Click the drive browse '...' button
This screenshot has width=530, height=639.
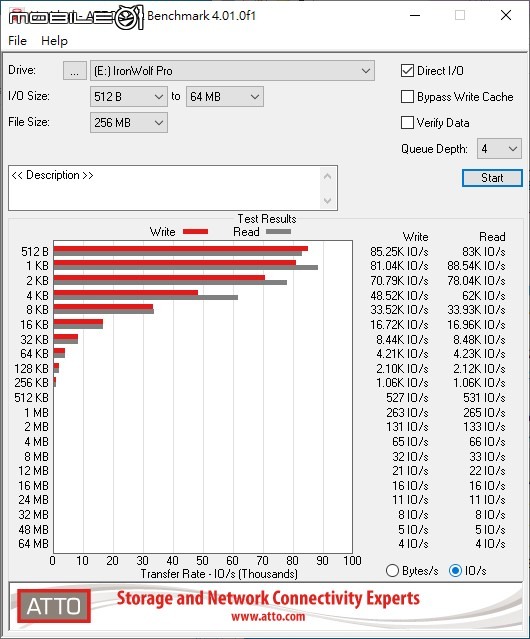click(75, 71)
